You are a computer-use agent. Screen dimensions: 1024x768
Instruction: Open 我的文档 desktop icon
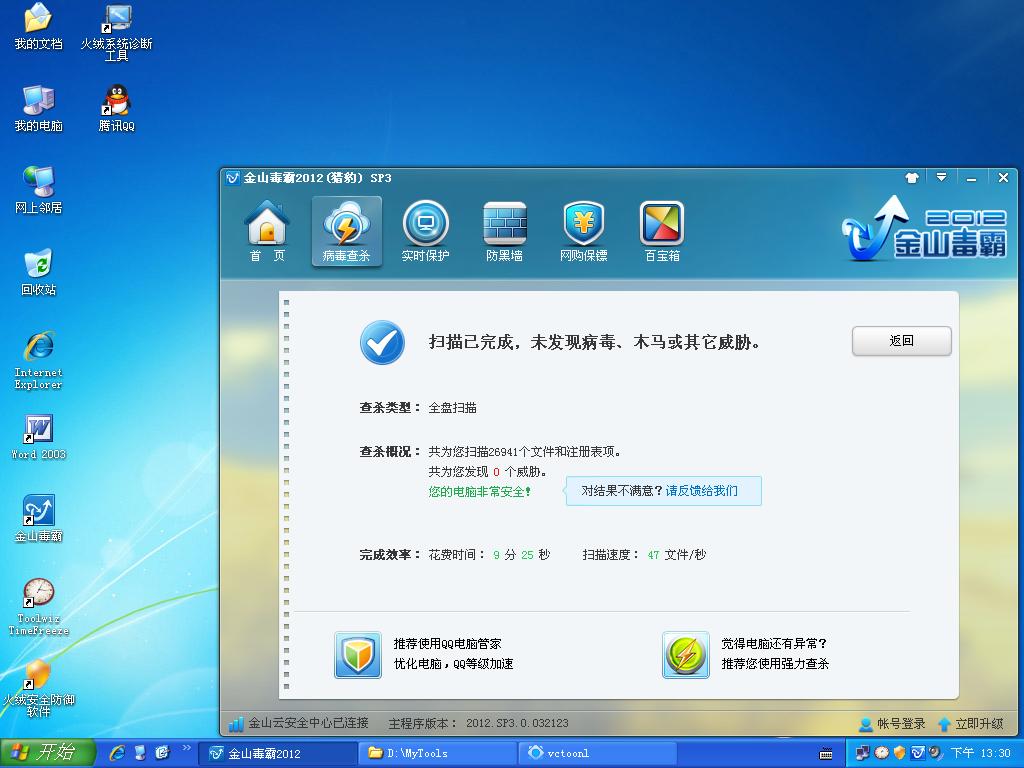pyautogui.click(x=39, y=27)
